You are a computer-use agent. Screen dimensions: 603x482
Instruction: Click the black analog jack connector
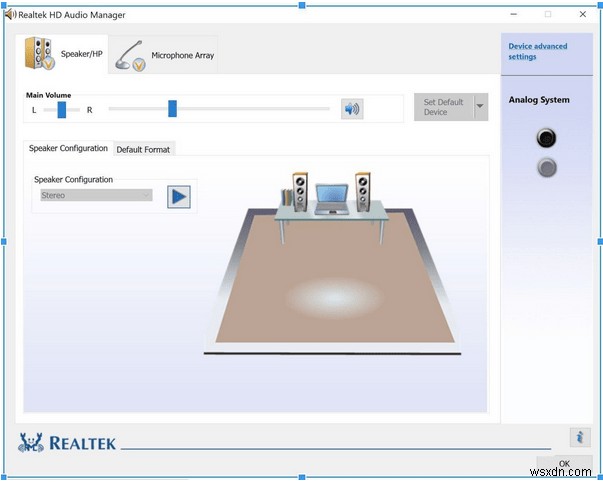click(x=546, y=137)
